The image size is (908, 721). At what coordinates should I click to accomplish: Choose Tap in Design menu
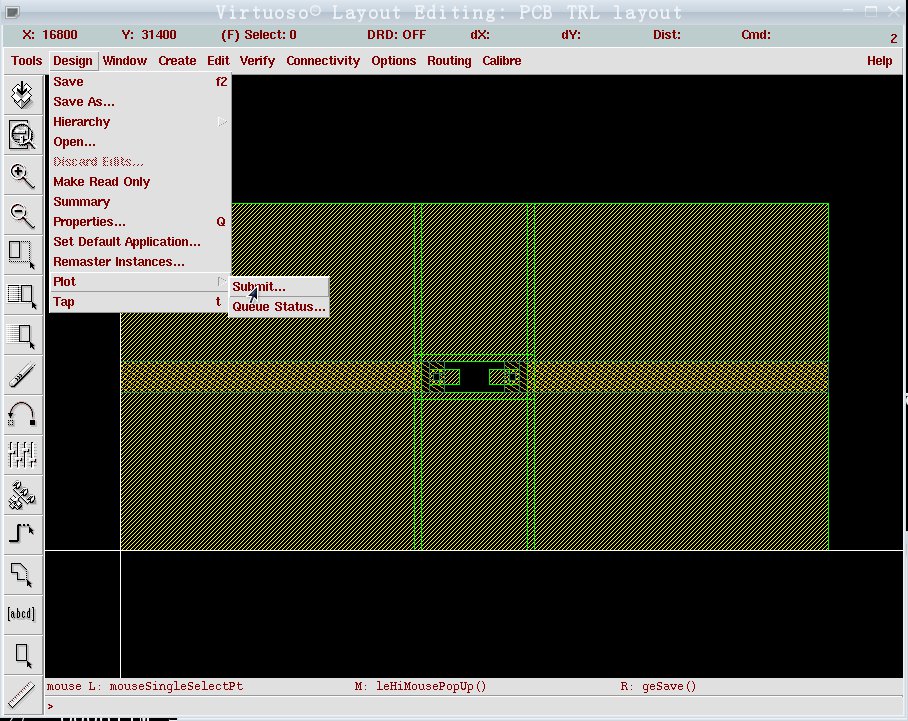click(x=140, y=302)
